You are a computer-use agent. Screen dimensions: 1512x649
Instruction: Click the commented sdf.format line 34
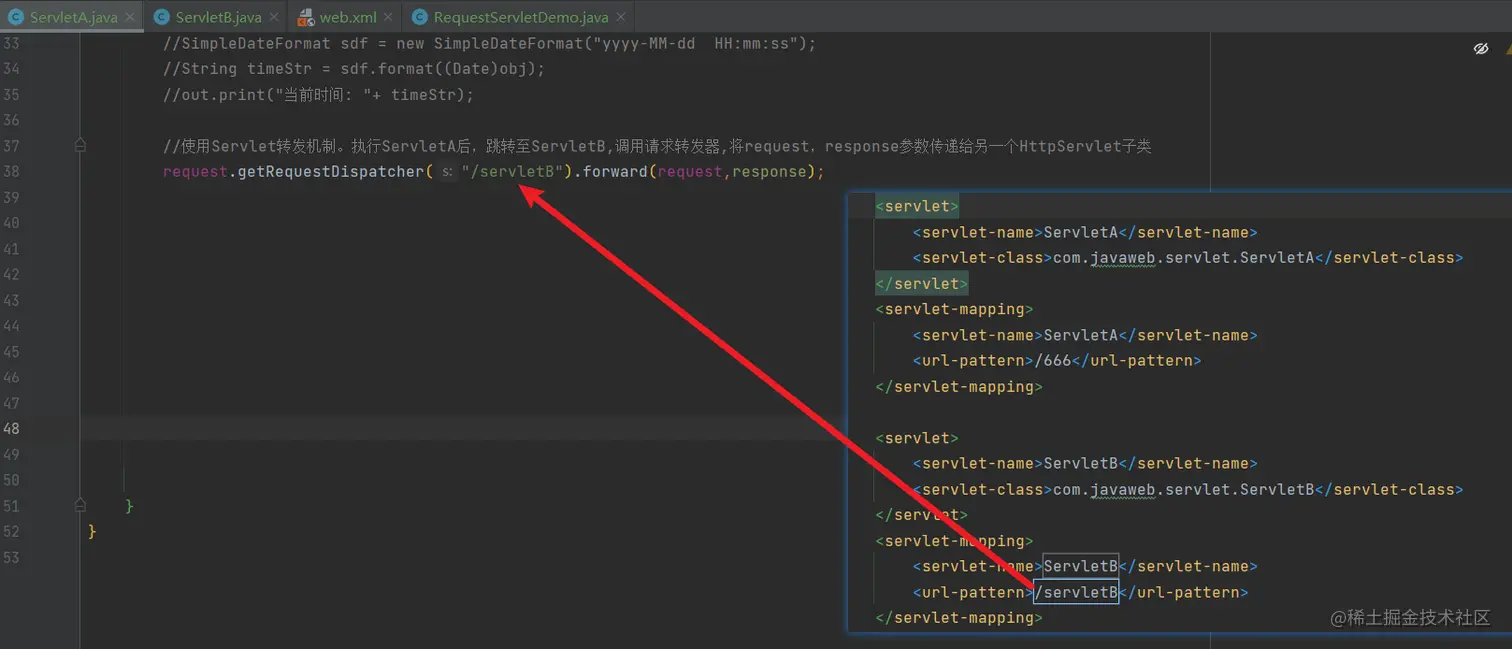354,69
